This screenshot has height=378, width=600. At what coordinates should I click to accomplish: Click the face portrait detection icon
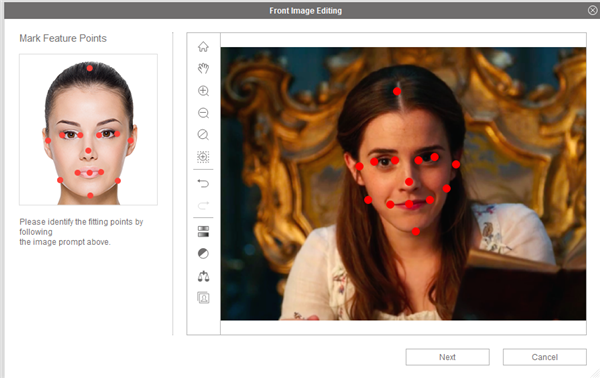click(x=203, y=298)
